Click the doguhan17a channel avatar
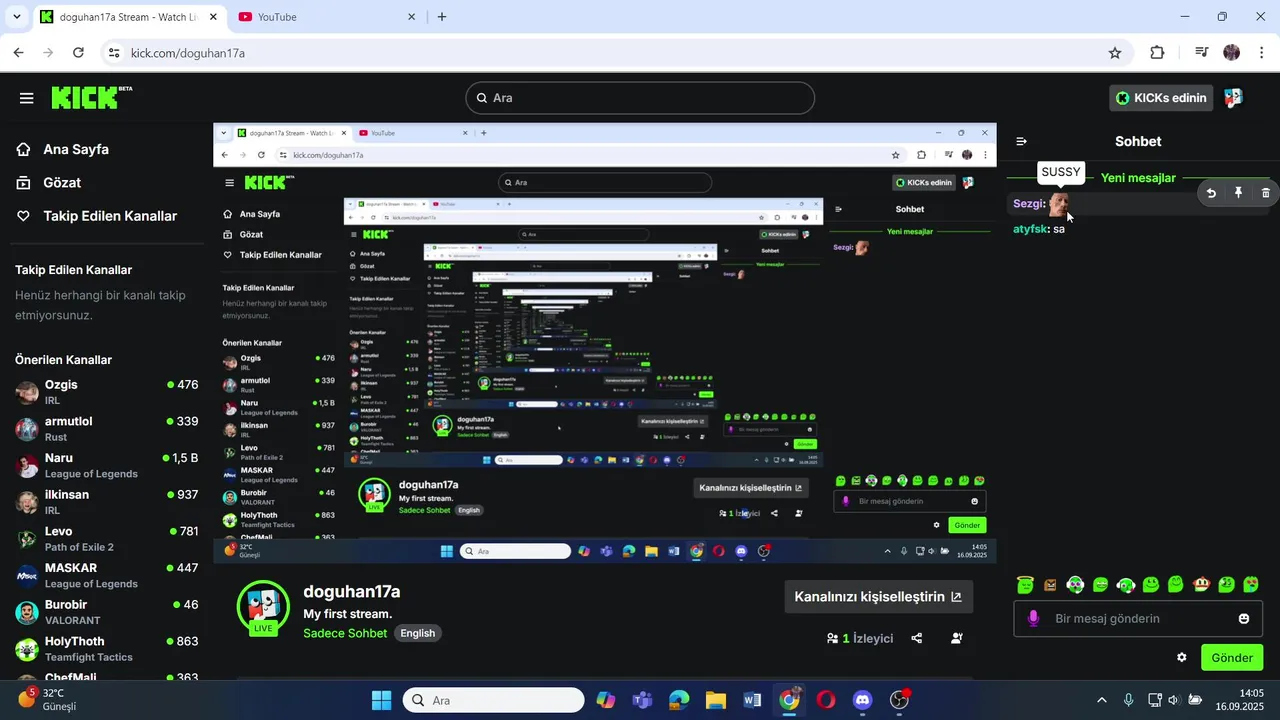Viewport: 1280px width, 720px height. coord(263,607)
